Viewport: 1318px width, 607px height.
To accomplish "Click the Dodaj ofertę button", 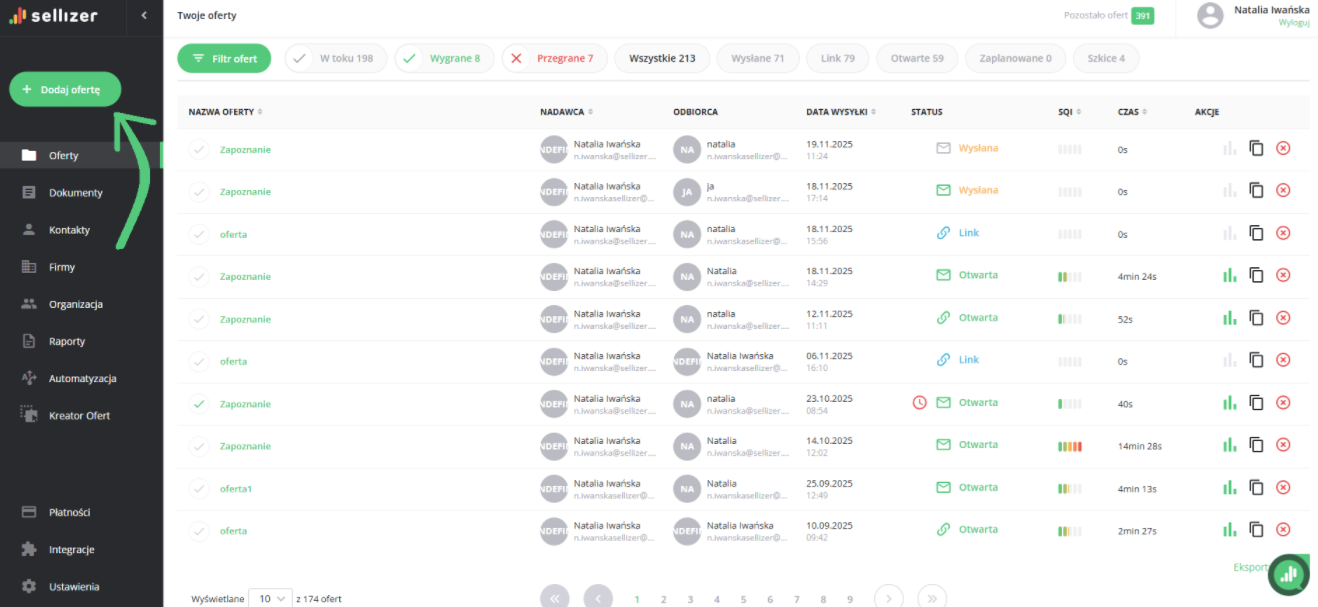I will click(65, 89).
